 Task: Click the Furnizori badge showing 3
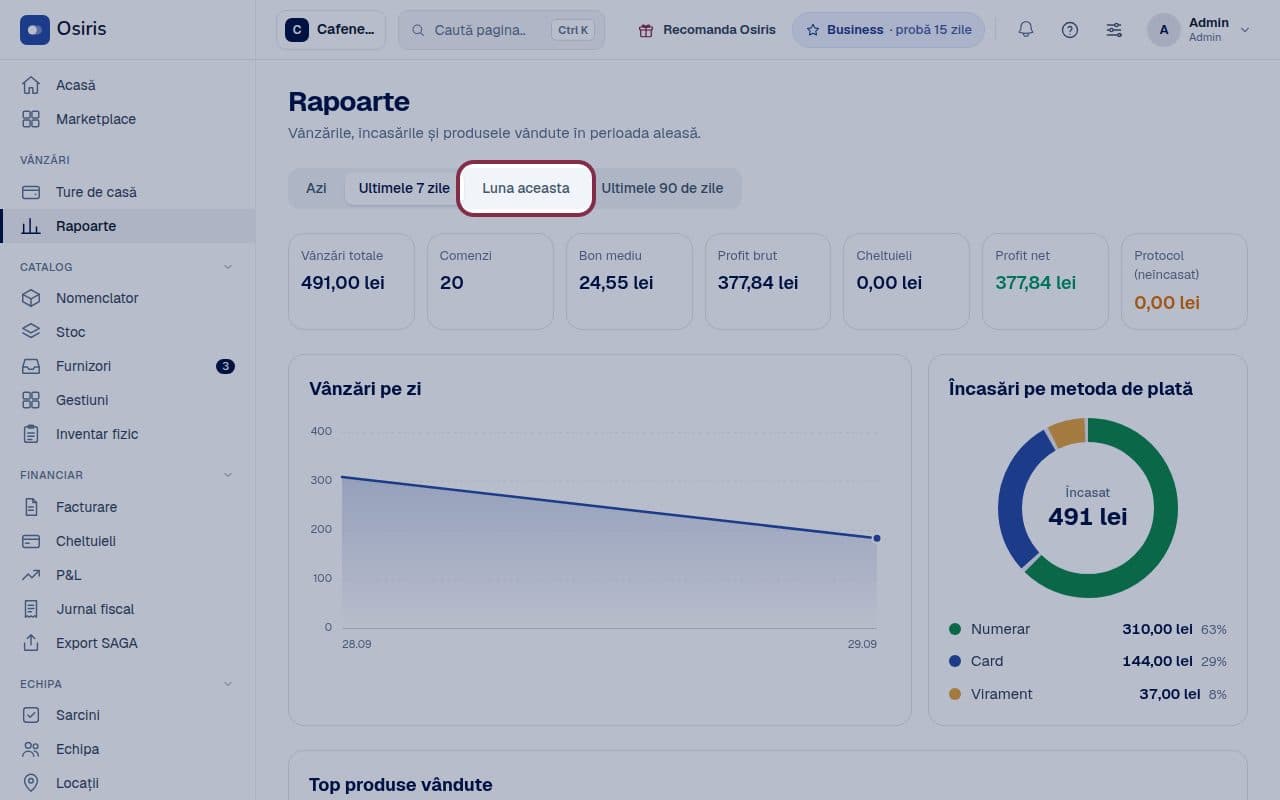[x=225, y=366]
